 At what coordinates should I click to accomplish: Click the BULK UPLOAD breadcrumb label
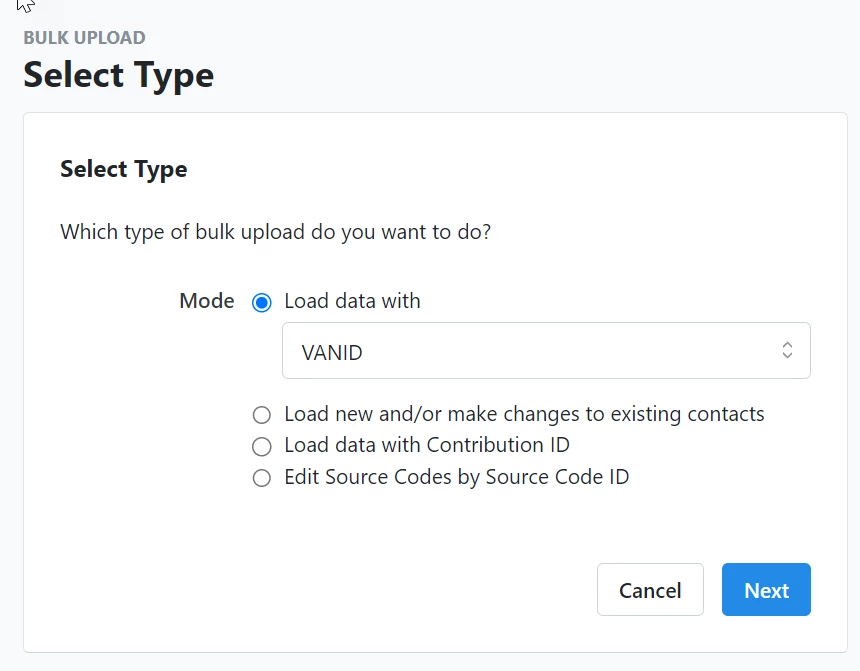(x=84, y=38)
